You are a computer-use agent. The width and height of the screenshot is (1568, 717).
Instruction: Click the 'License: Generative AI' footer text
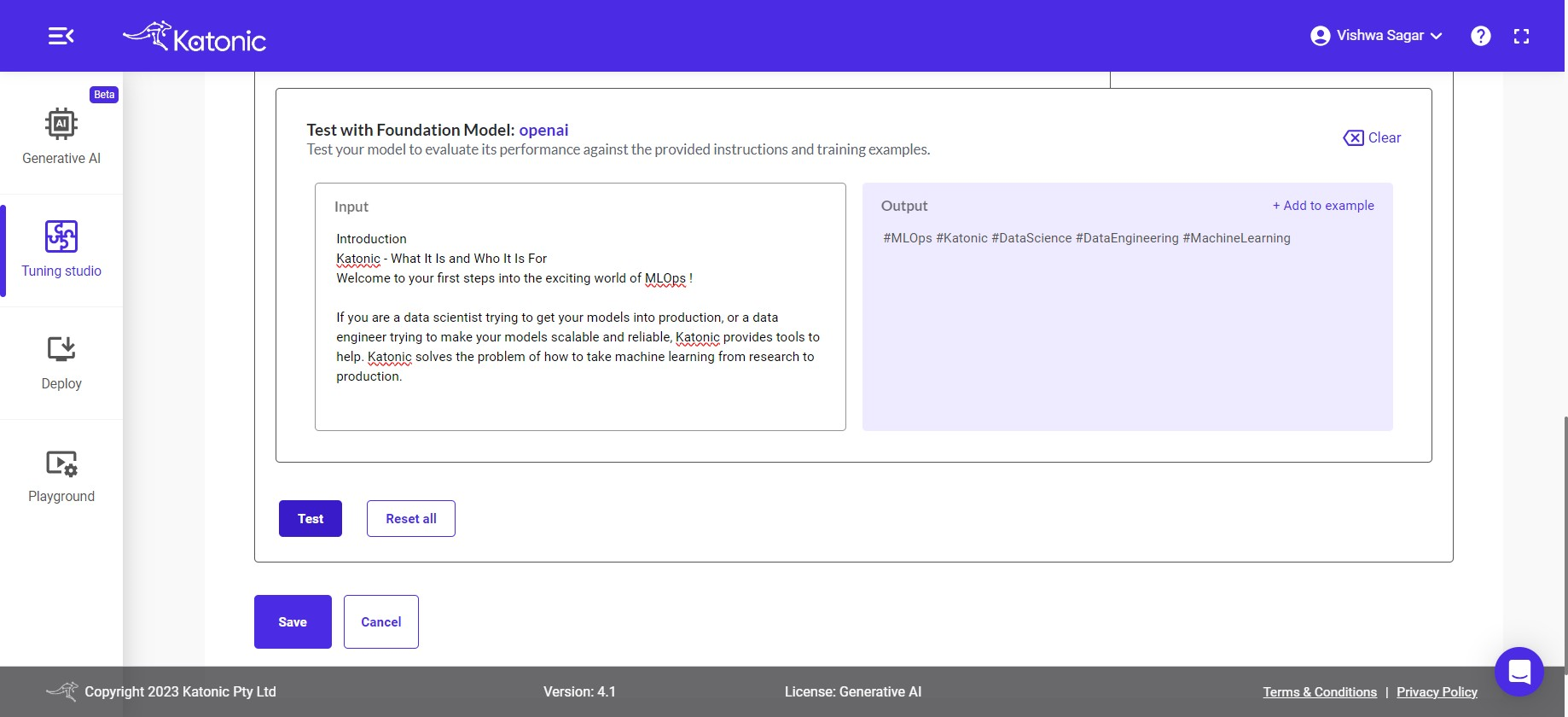(x=853, y=692)
